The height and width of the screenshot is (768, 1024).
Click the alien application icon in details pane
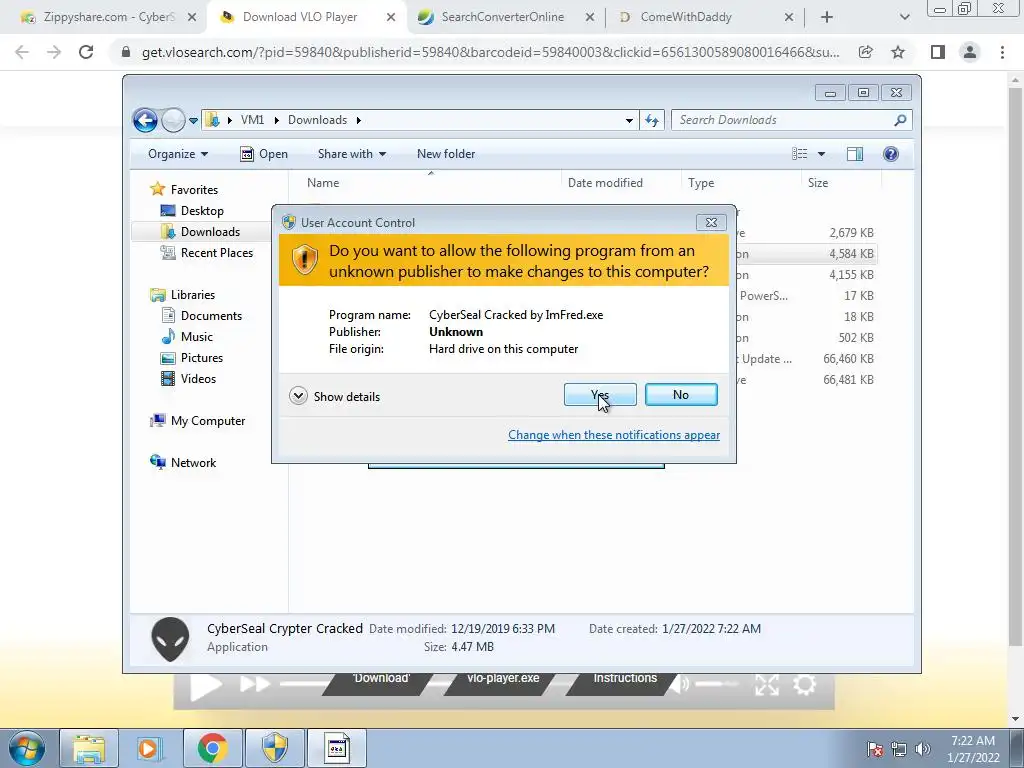[x=170, y=639]
